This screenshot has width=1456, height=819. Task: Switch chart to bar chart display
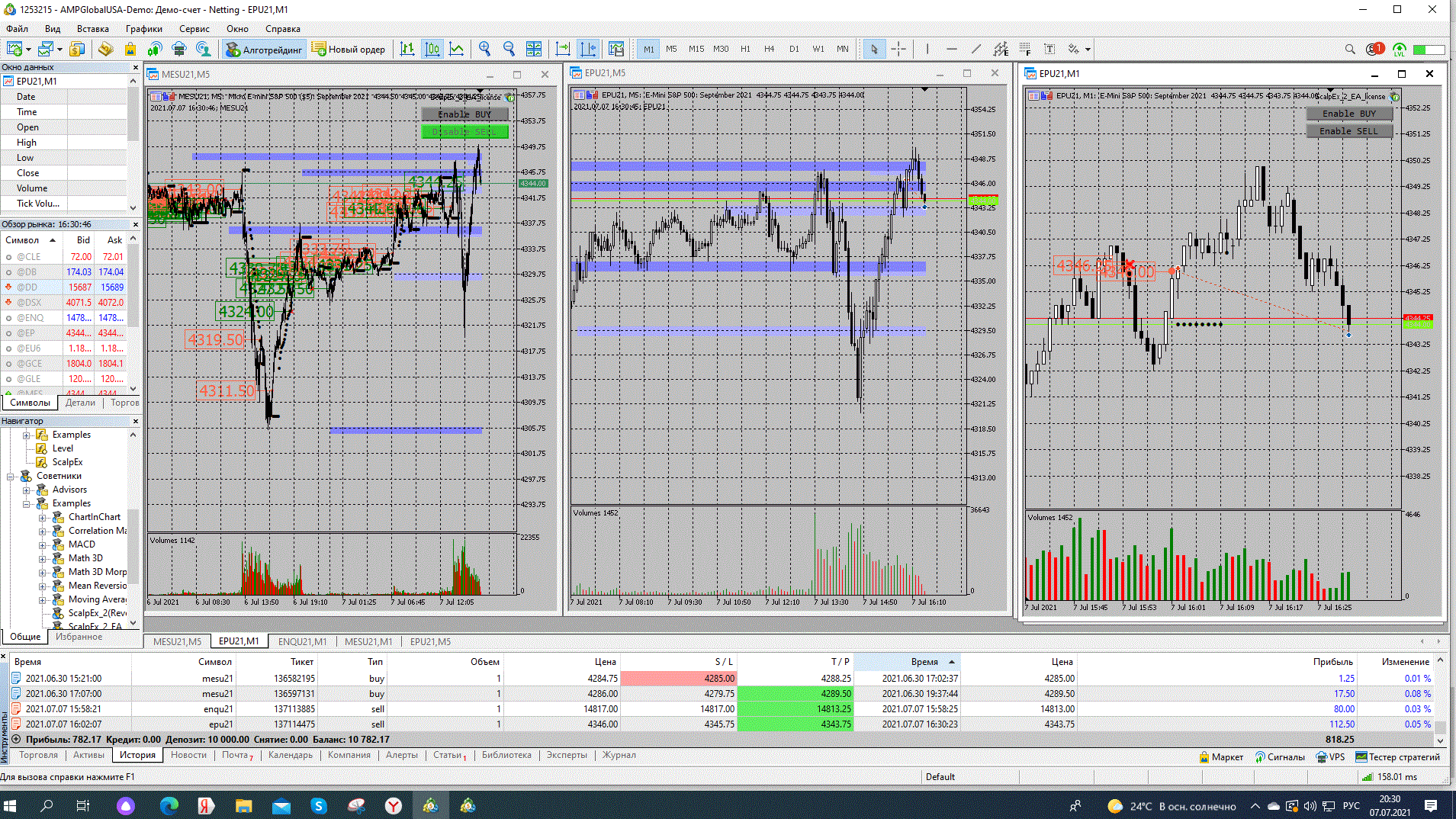point(407,49)
